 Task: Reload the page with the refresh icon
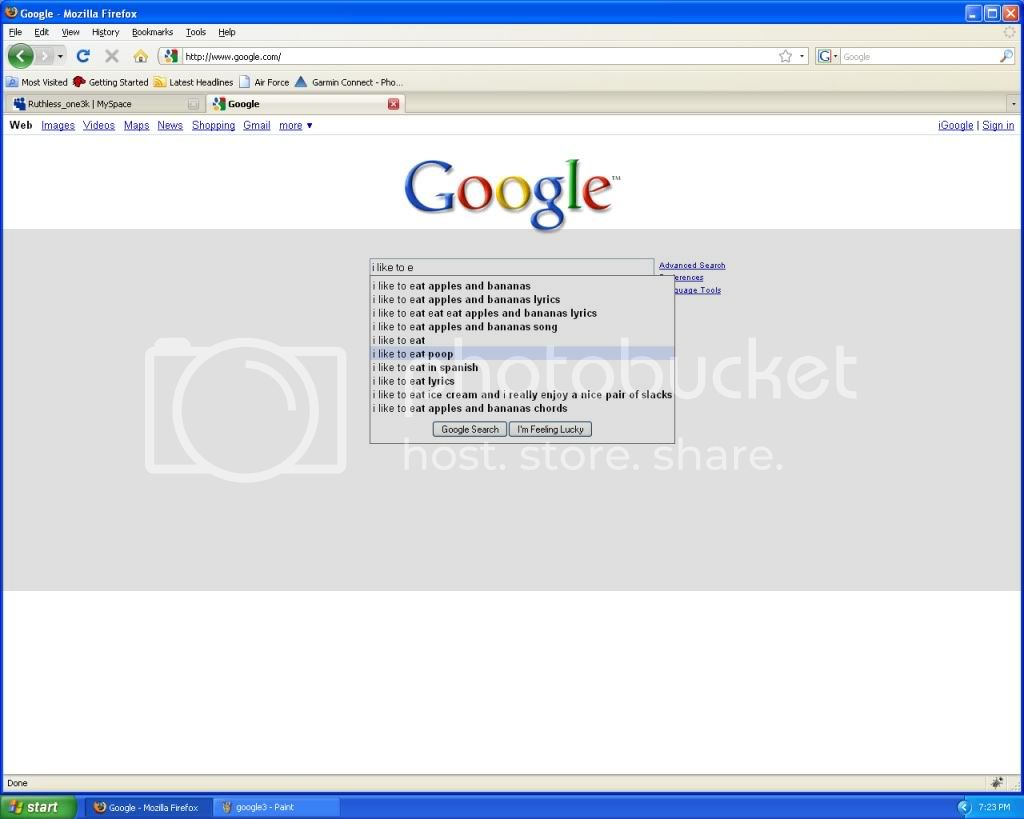pos(83,56)
